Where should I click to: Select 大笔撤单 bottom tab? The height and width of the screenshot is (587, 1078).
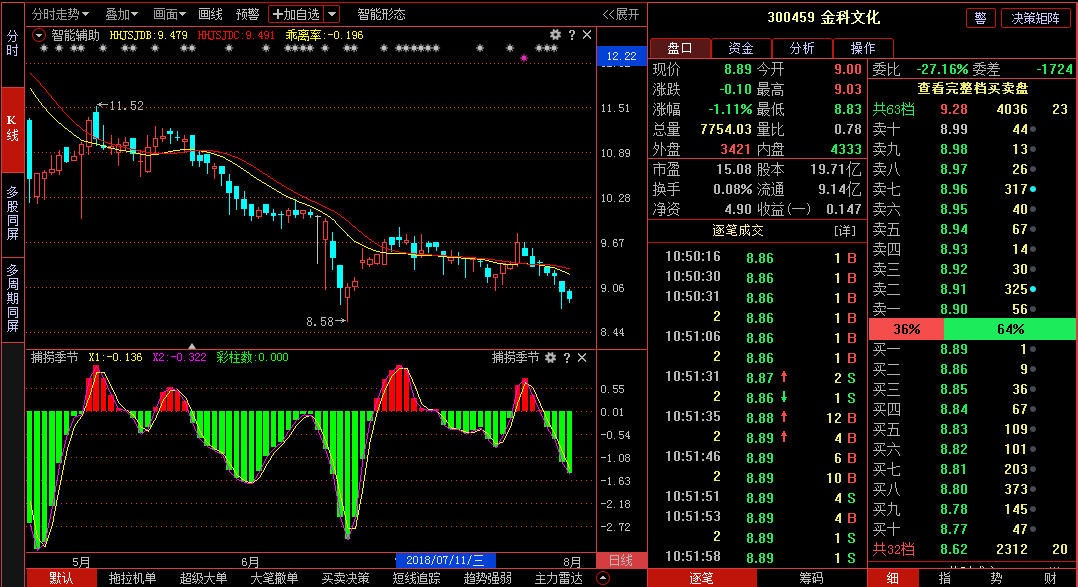(x=274, y=578)
